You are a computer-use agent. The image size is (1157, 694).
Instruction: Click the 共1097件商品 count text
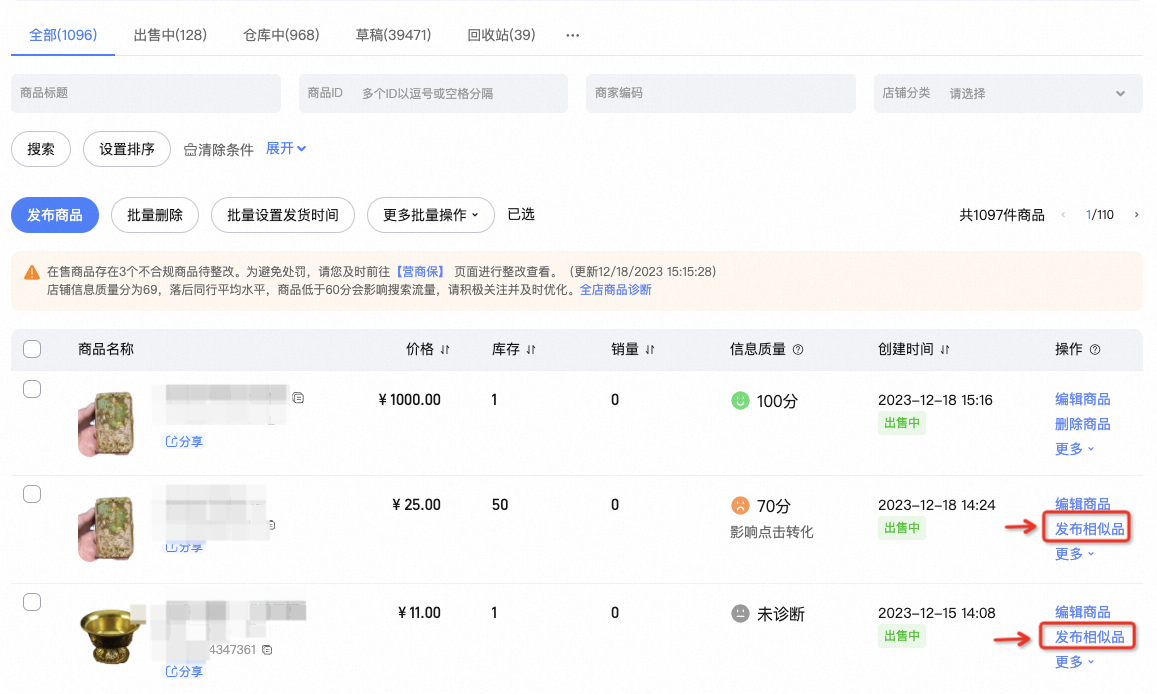pyautogui.click(x=1002, y=215)
